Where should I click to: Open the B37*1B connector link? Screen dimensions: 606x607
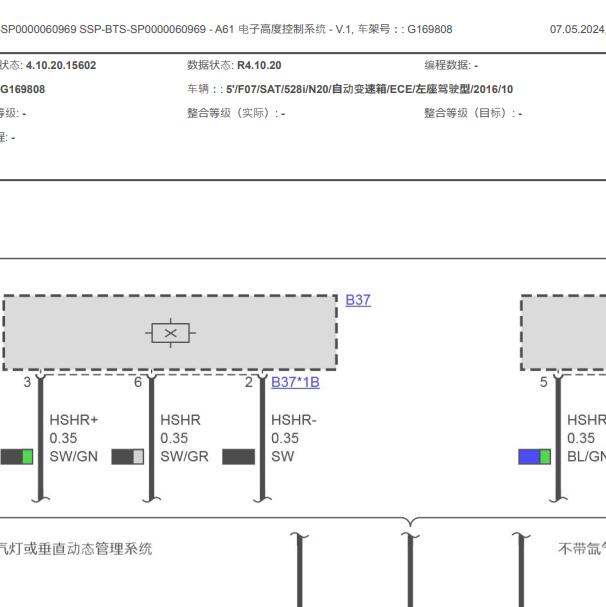(x=295, y=382)
